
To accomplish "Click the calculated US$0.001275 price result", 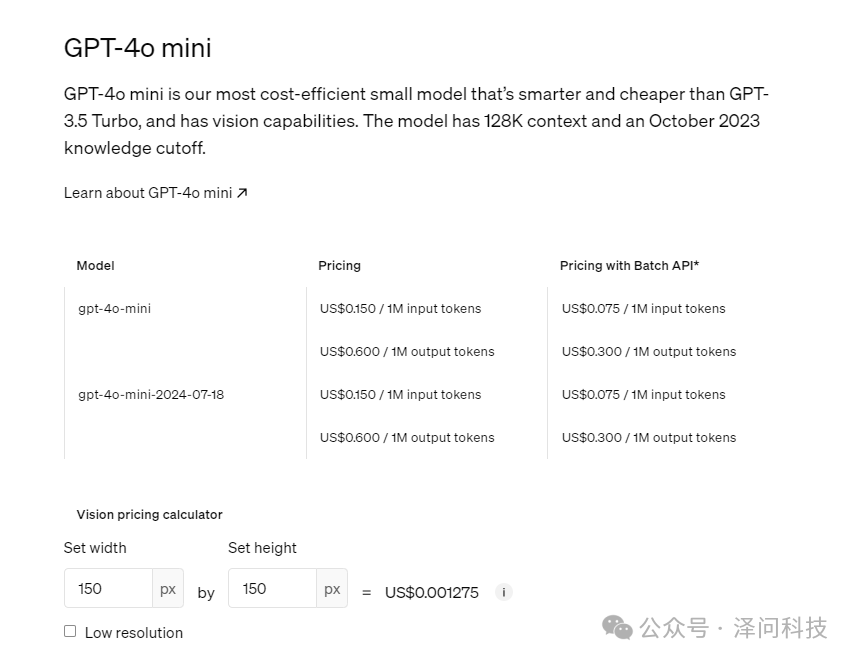I will (432, 592).
